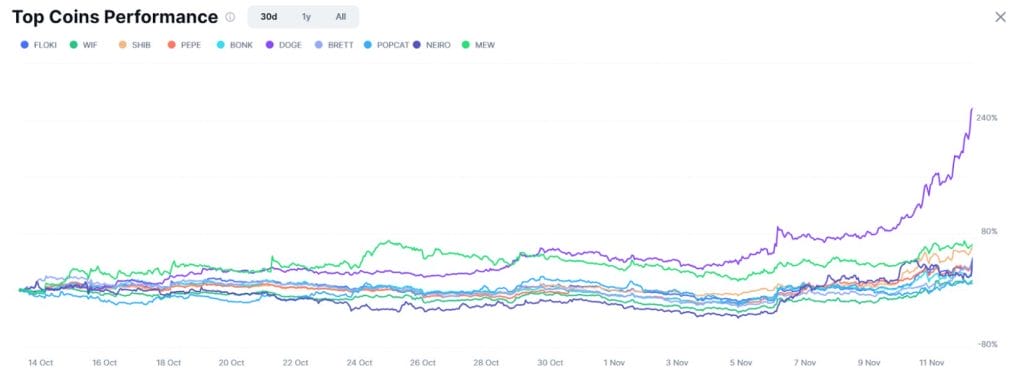The height and width of the screenshot is (387, 1024).
Task: Click the 14 Oct date label
Action: pyautogui.click(x=40, y=362)
